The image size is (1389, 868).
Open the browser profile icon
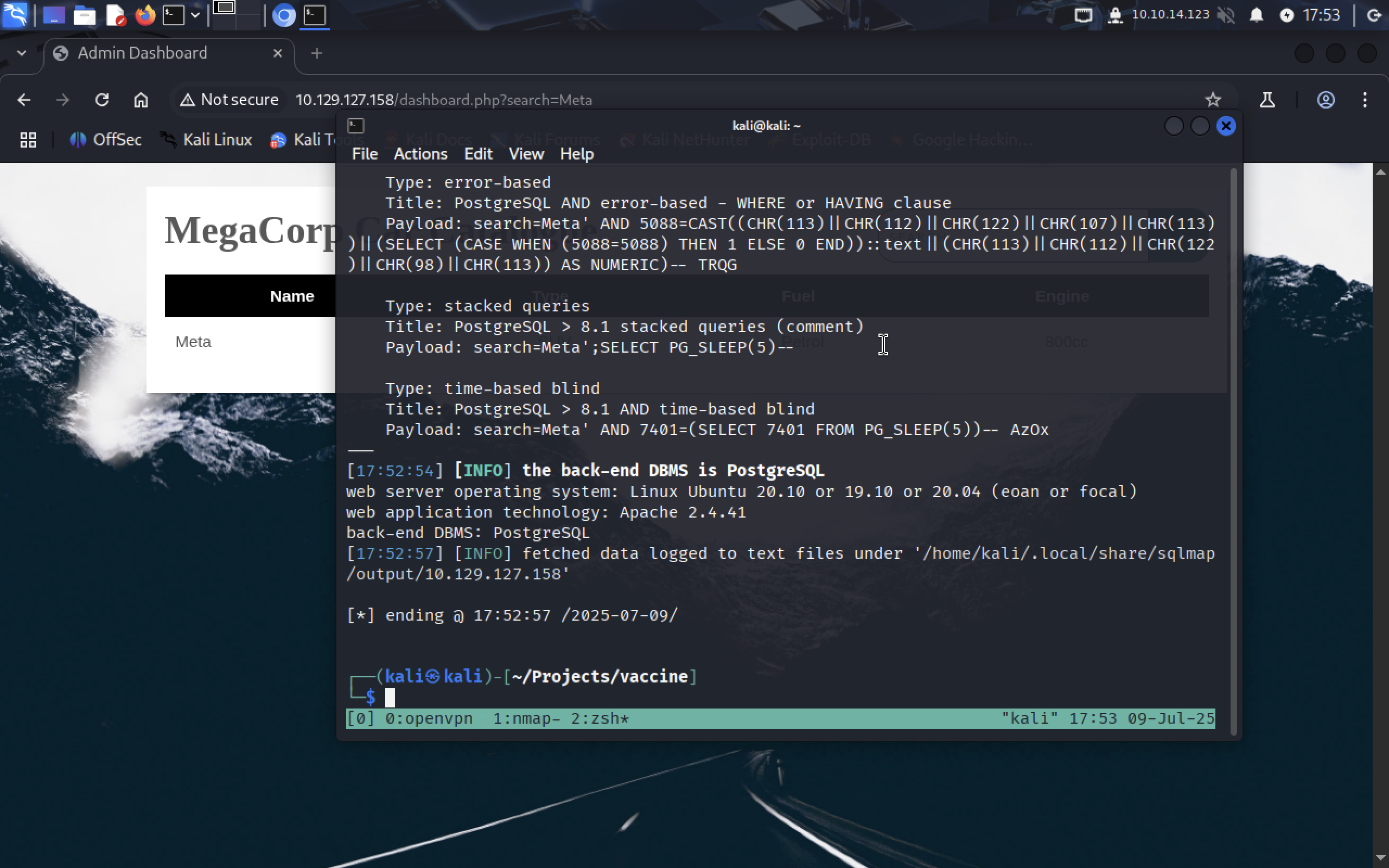(x=1326, y=100)
